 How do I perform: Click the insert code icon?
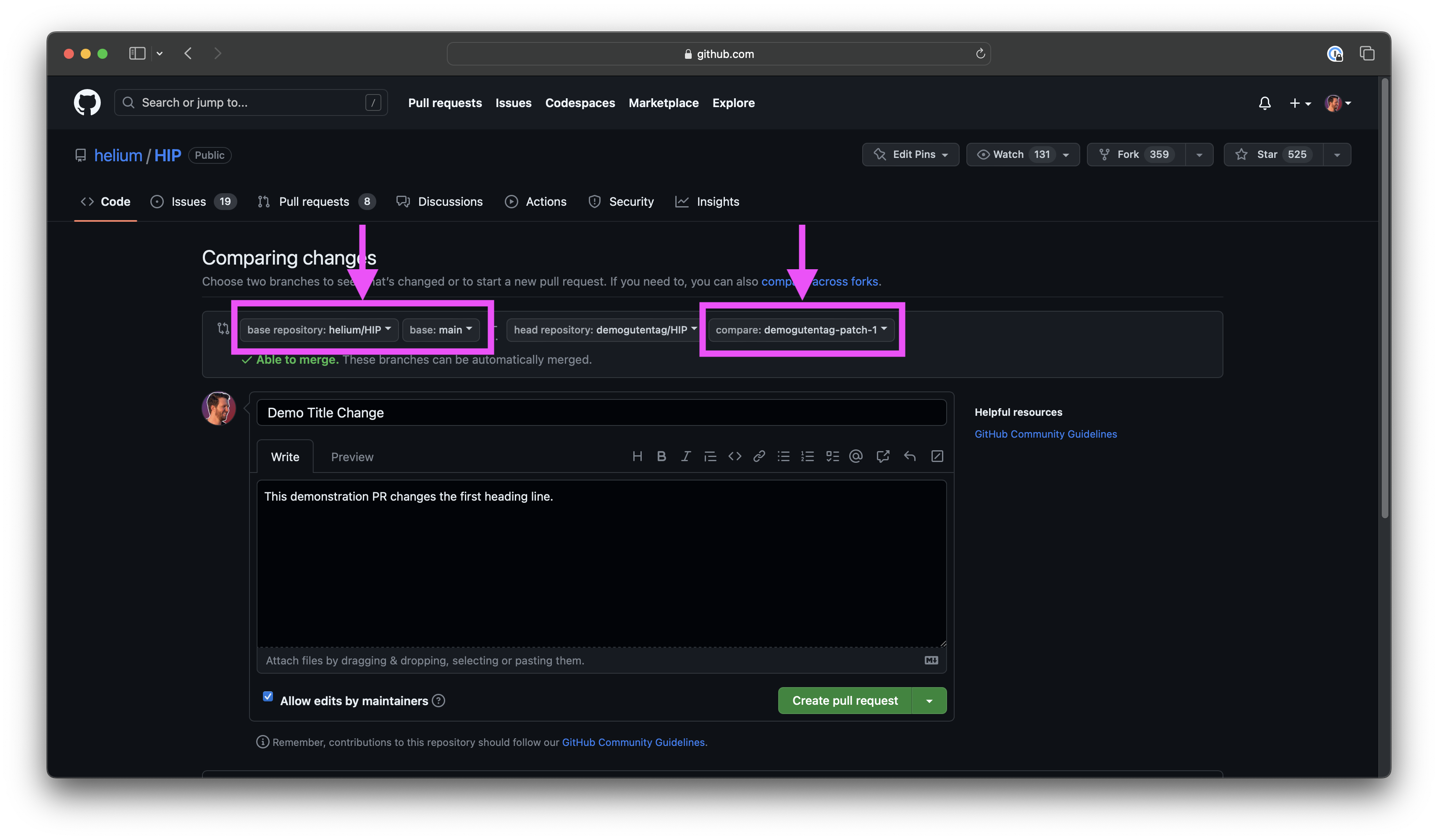tap(735, 456)
